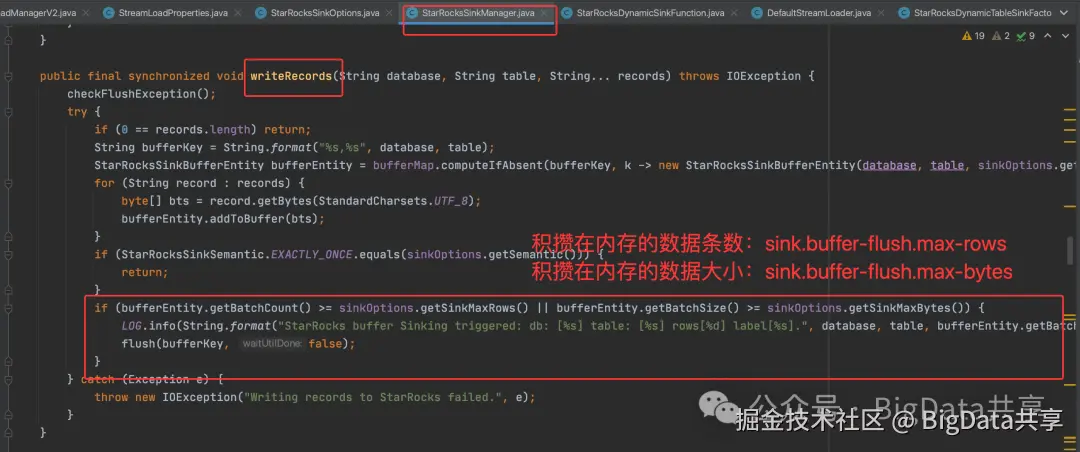Click the class icon on StarRocksSinkOptions.java tab

(260, 12)
